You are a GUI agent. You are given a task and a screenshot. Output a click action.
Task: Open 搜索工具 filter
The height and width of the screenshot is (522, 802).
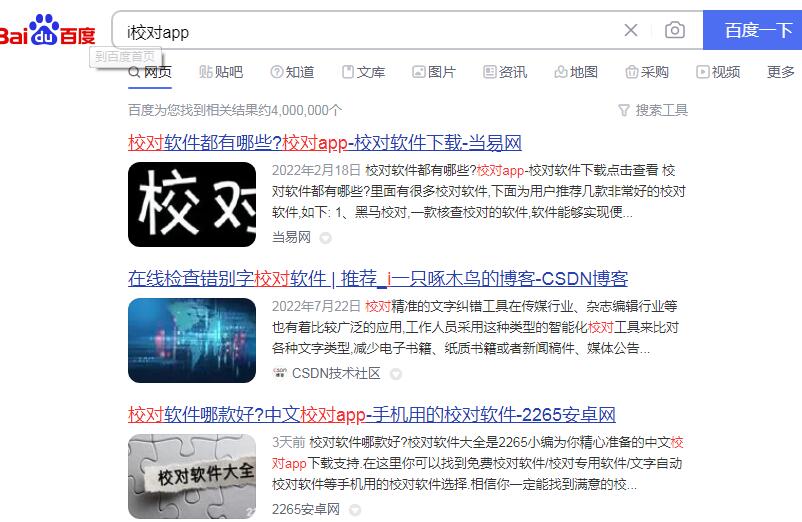coord(653,110)
